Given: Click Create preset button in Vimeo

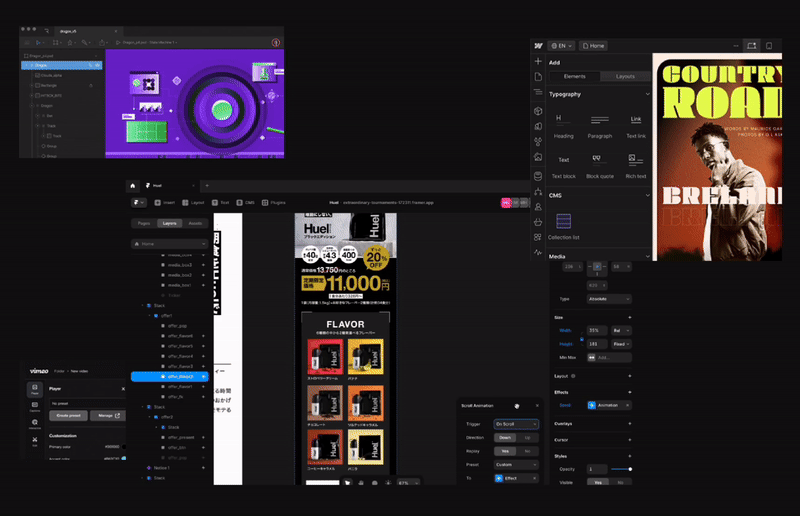Looking at the screenshot, I should [x=69, y=416].
